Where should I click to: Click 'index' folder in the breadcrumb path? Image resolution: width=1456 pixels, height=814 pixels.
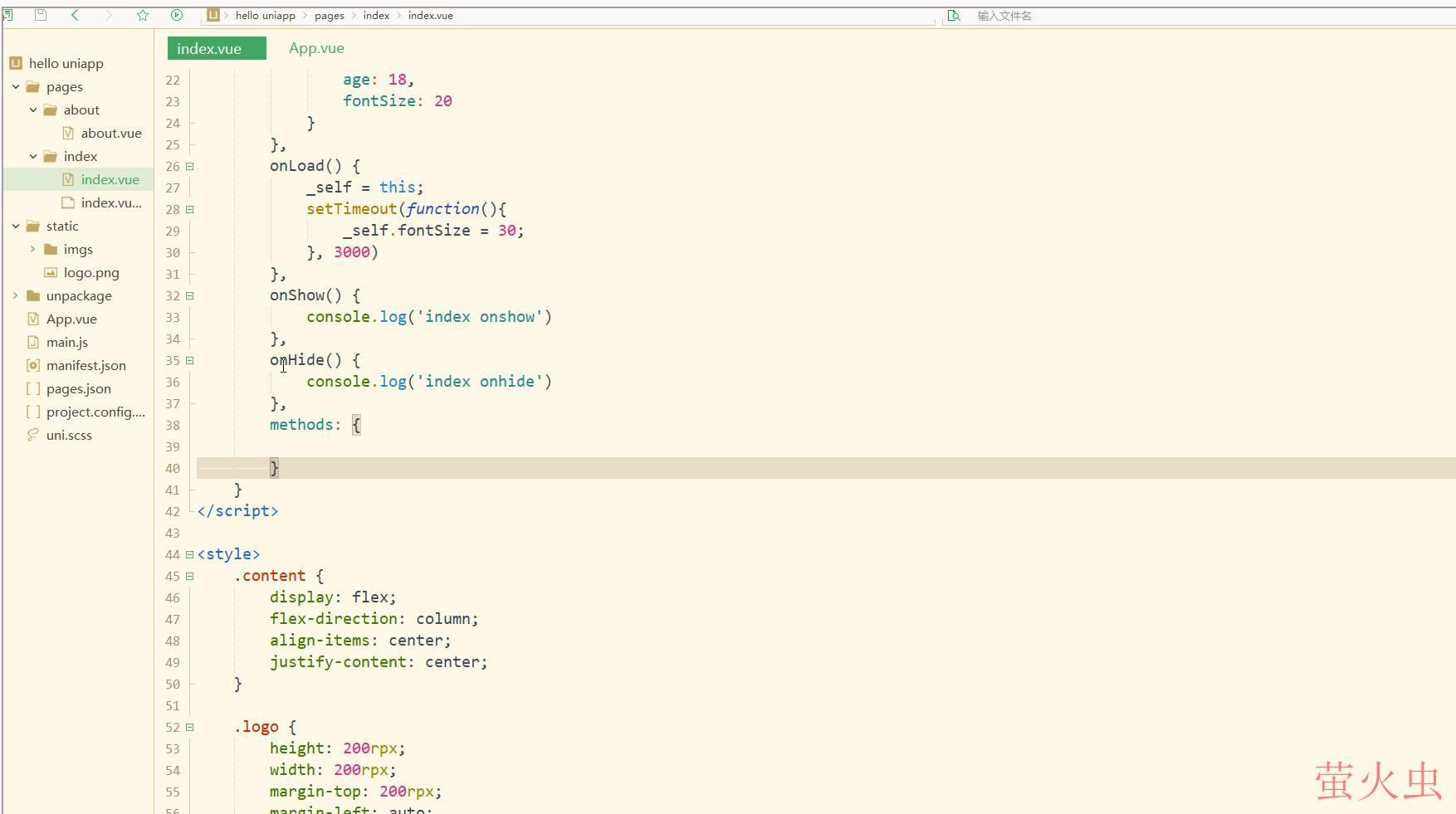pyautogui.click(x=376, y=16)
